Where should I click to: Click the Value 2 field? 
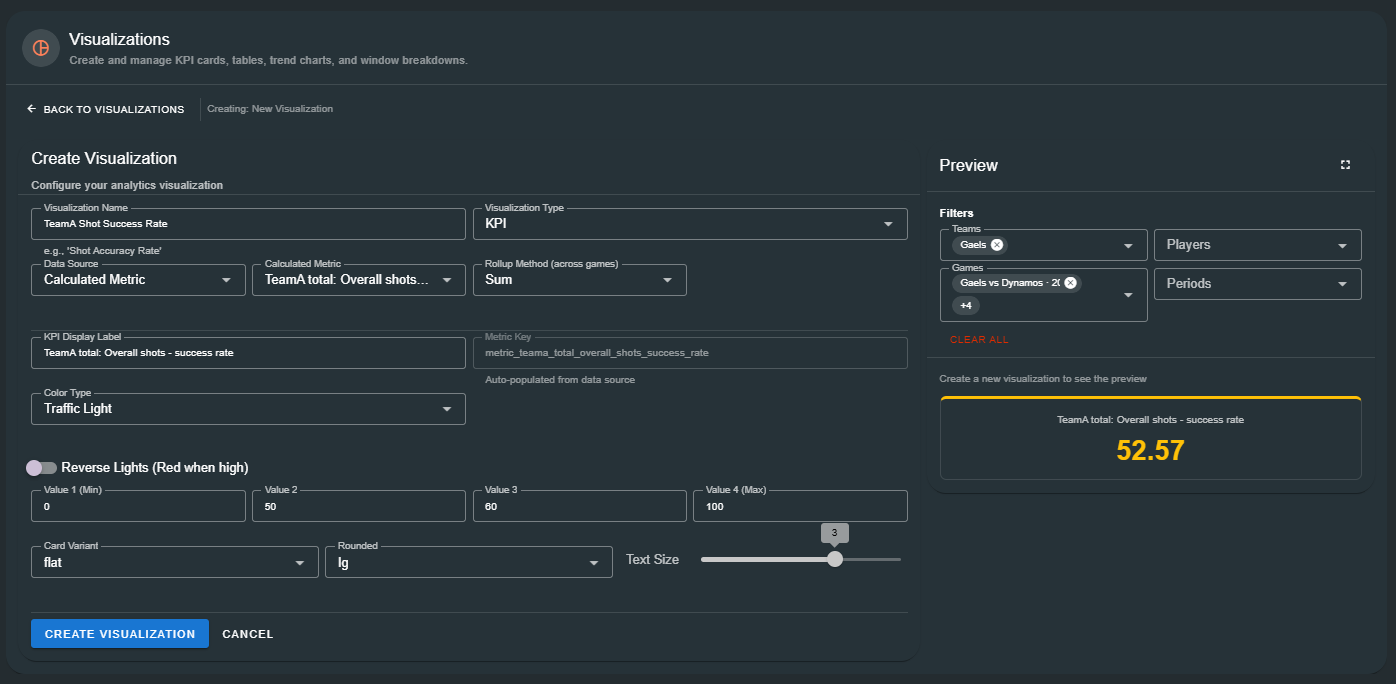coord(359,506)
